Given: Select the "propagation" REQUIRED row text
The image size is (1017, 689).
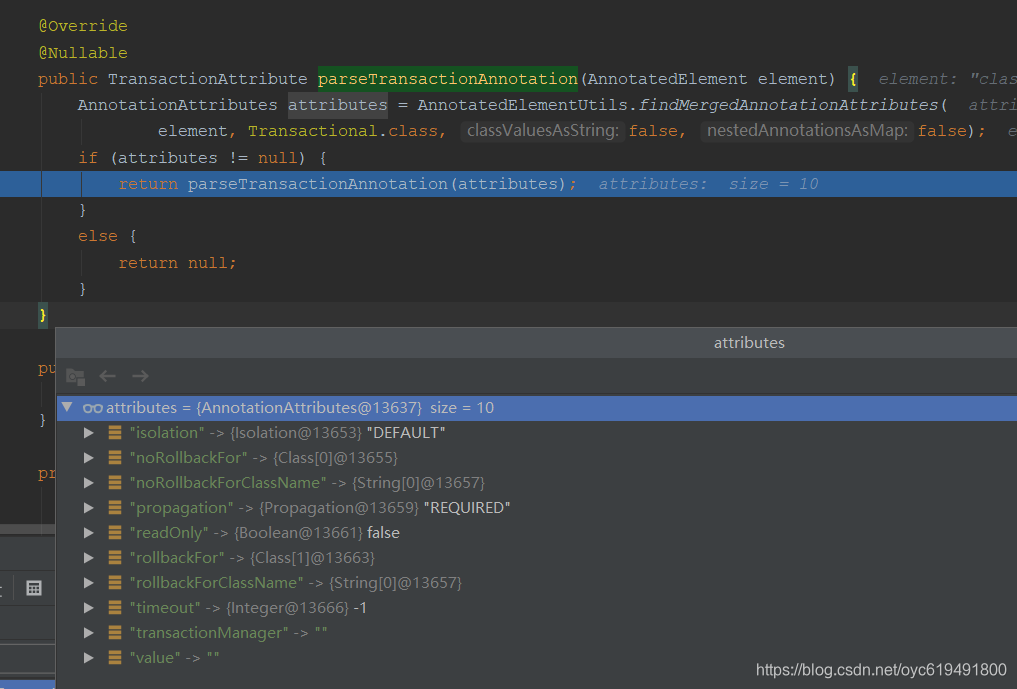Looking at the screenshot, I should click(320, 508).
